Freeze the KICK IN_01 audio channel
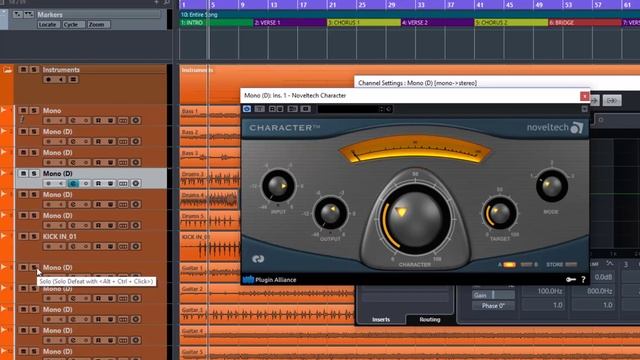The height and width of the screenshot is (360, 640). (x=136, y=247)
